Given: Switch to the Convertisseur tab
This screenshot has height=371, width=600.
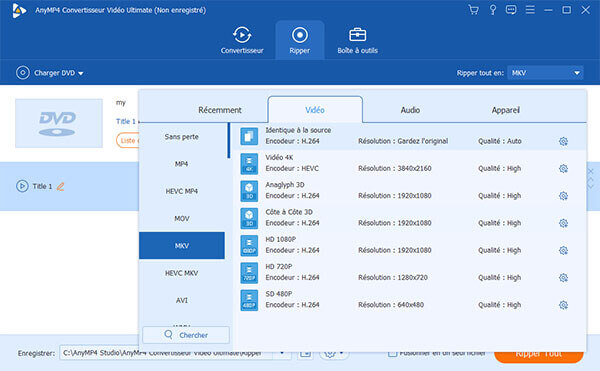Looking at the screenshot, I should 242,40.
